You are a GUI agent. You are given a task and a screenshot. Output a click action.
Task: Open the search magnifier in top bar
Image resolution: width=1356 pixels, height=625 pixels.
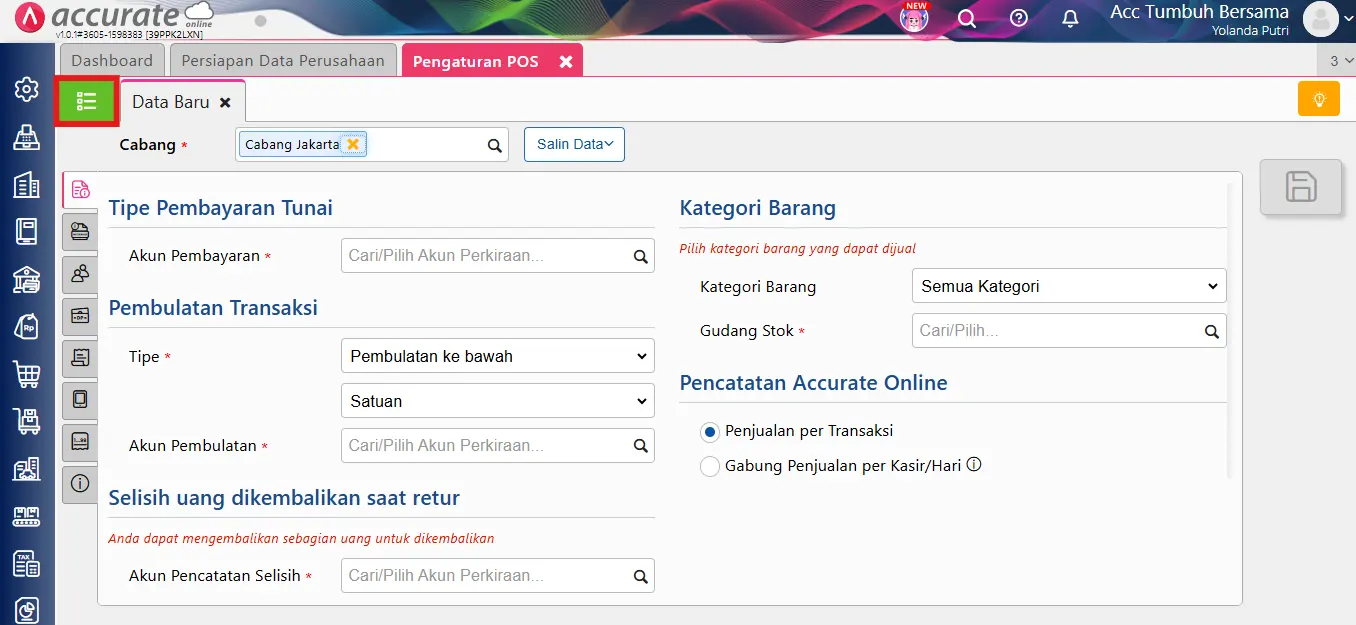point(967,19)
